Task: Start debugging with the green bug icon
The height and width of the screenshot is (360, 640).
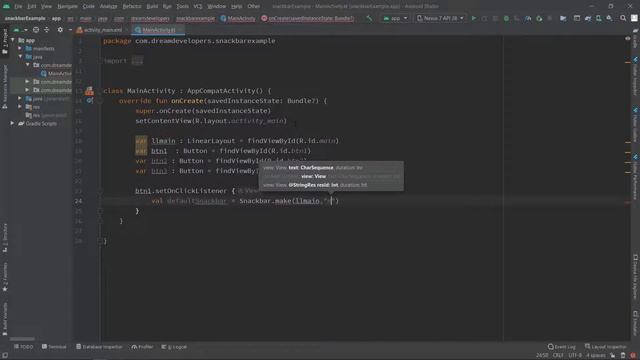Action: 506,18
